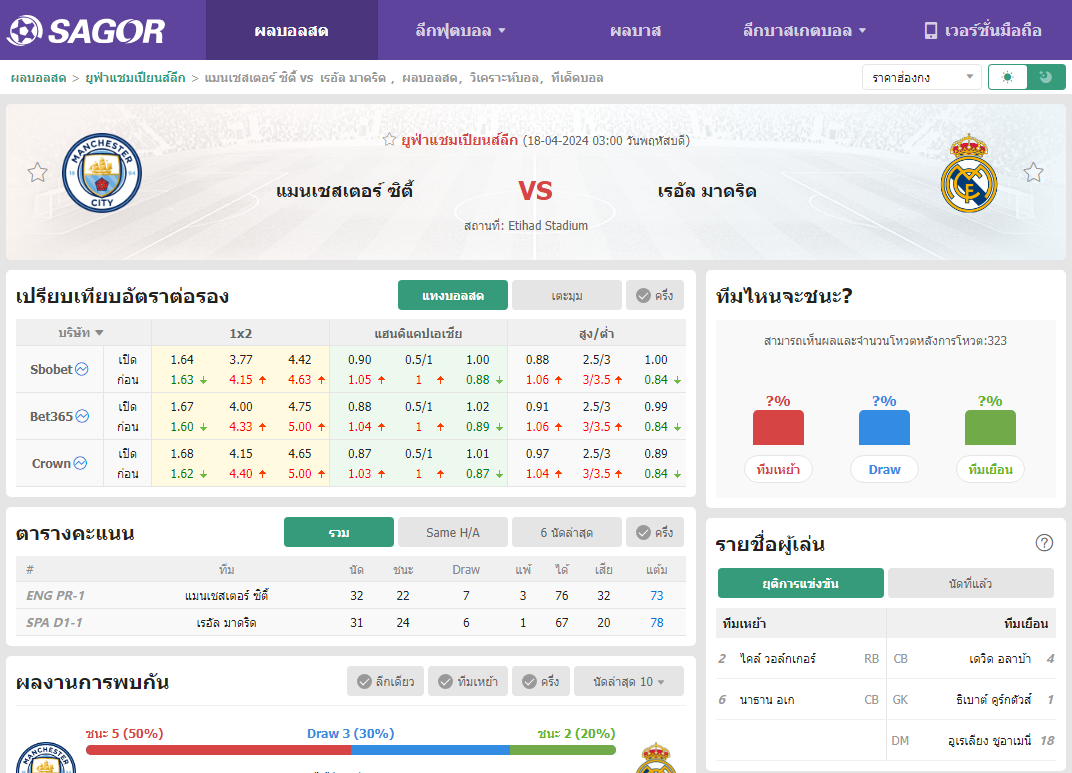Switch to light mode sun icon
Screen dimensions: 1072x773
pos(1007,77)
